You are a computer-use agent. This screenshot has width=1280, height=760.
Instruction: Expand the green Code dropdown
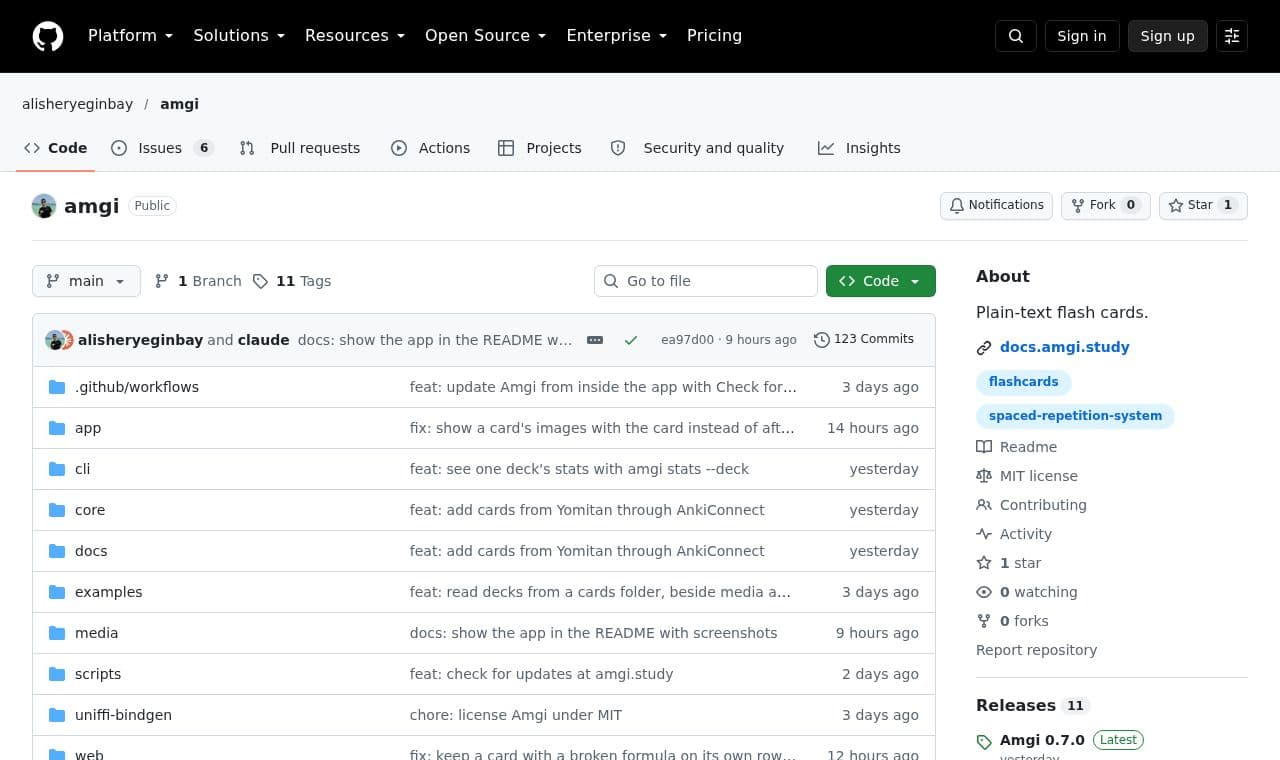pos(881,281)
